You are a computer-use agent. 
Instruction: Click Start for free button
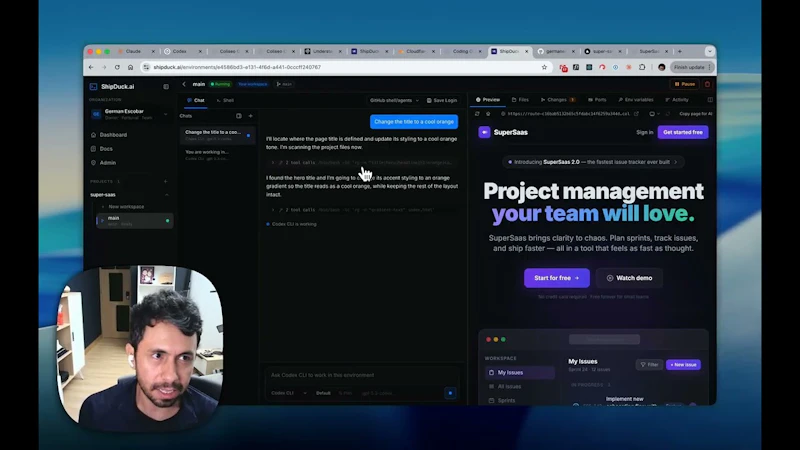point(557,278)
